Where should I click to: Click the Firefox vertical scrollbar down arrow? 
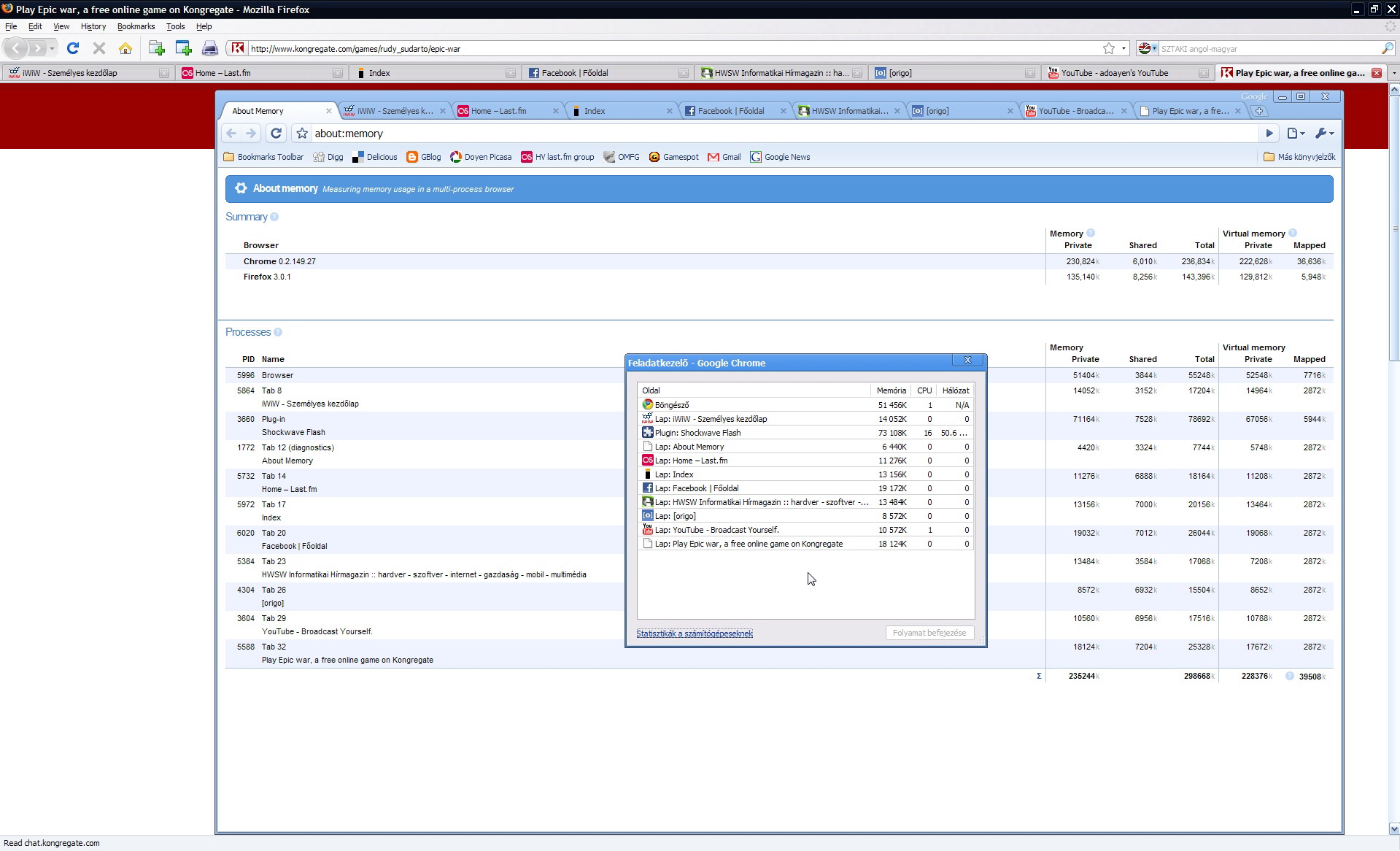[1393, 829]
